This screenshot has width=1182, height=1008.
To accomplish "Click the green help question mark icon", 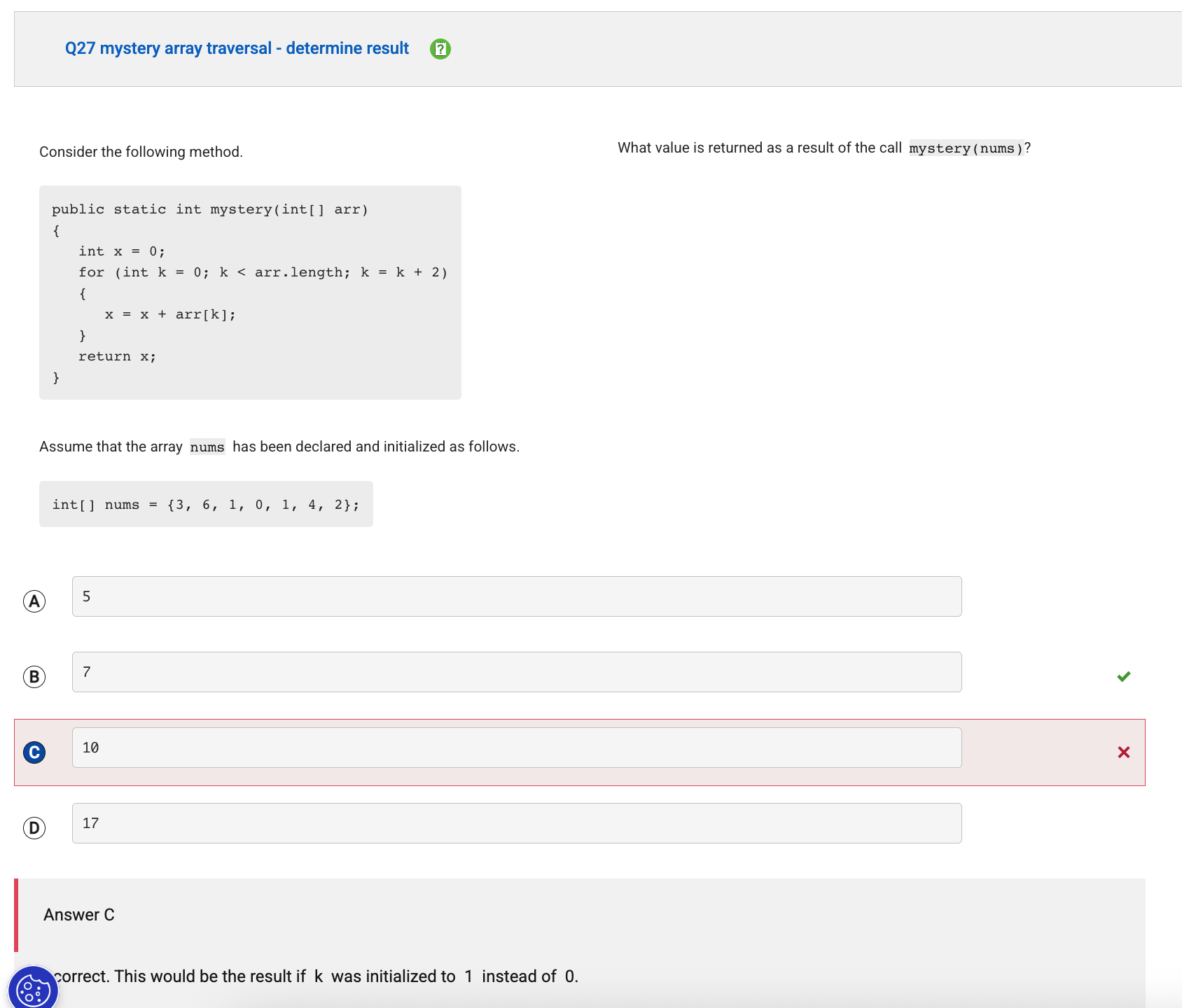I will (440, 49).
